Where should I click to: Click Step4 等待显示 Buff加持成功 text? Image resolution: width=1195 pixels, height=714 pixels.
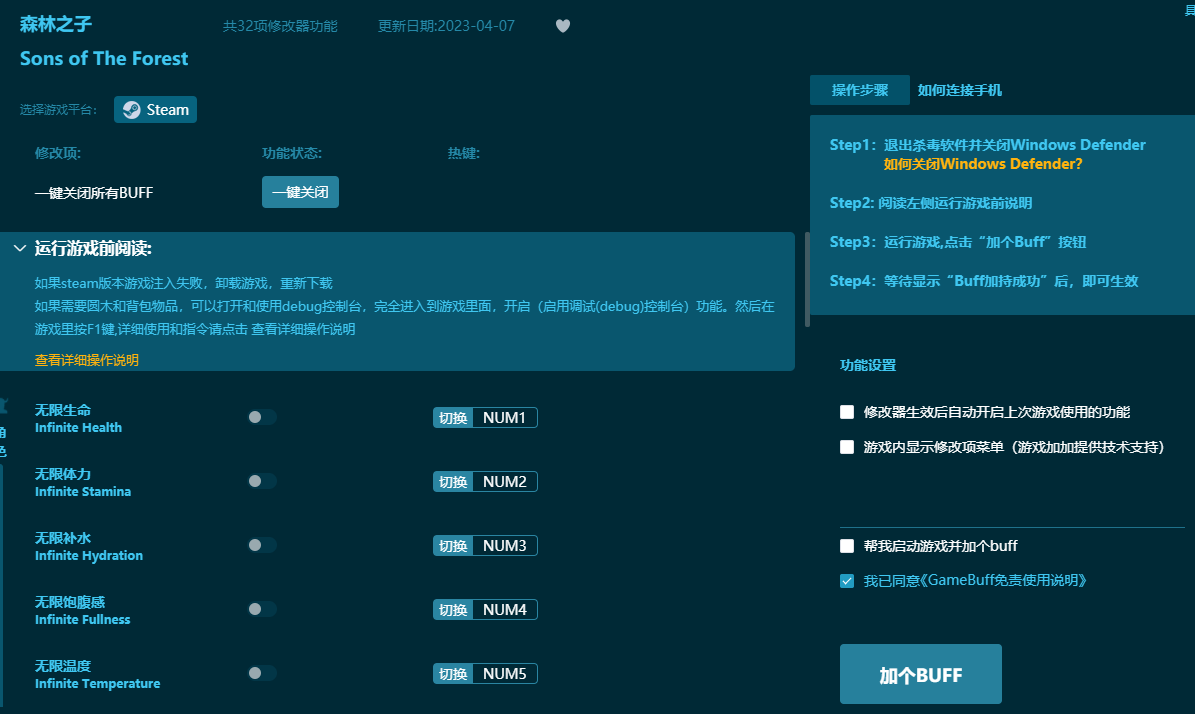[984, 280]
